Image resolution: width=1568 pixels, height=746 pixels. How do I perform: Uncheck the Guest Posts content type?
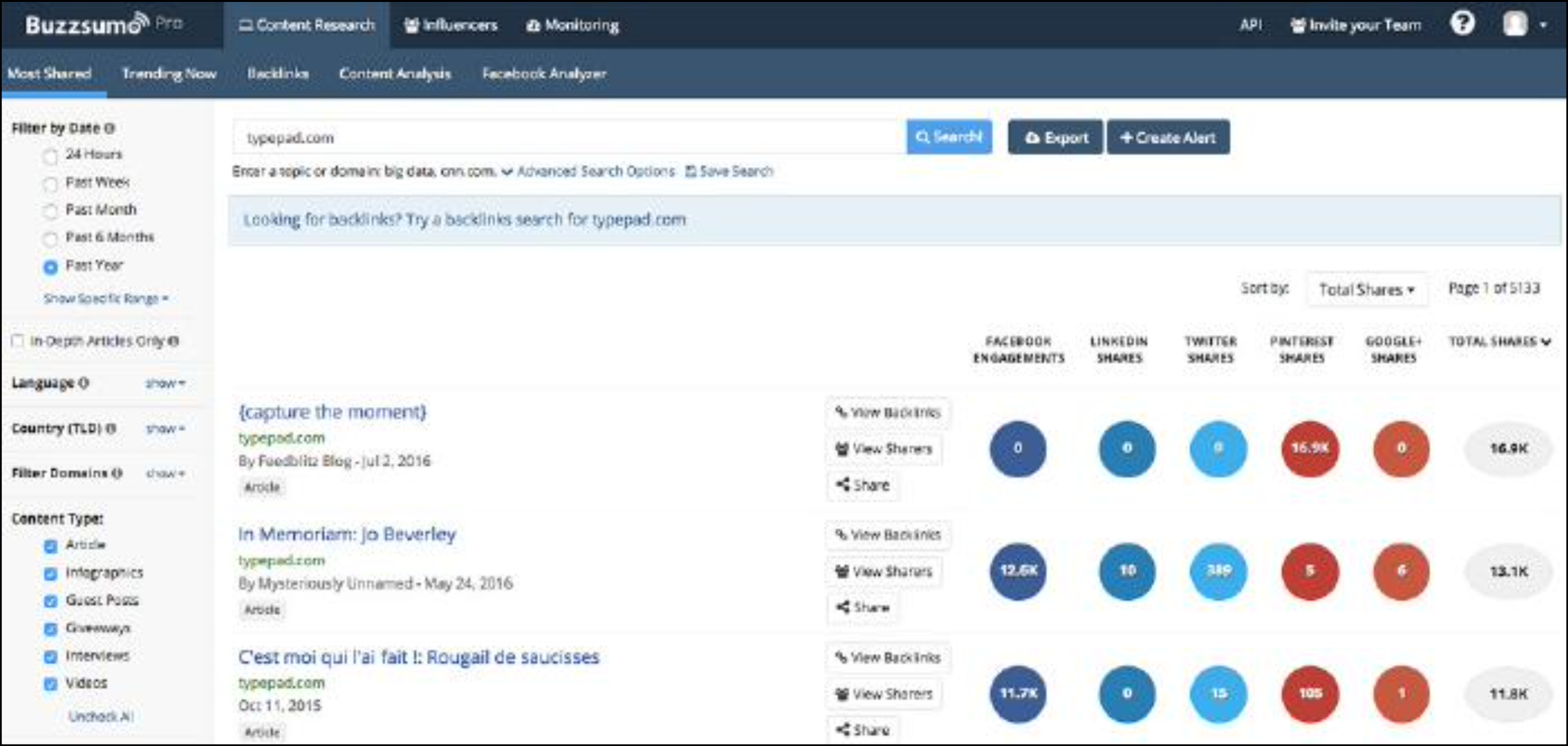pyautogui.click(x=50, y=601)
